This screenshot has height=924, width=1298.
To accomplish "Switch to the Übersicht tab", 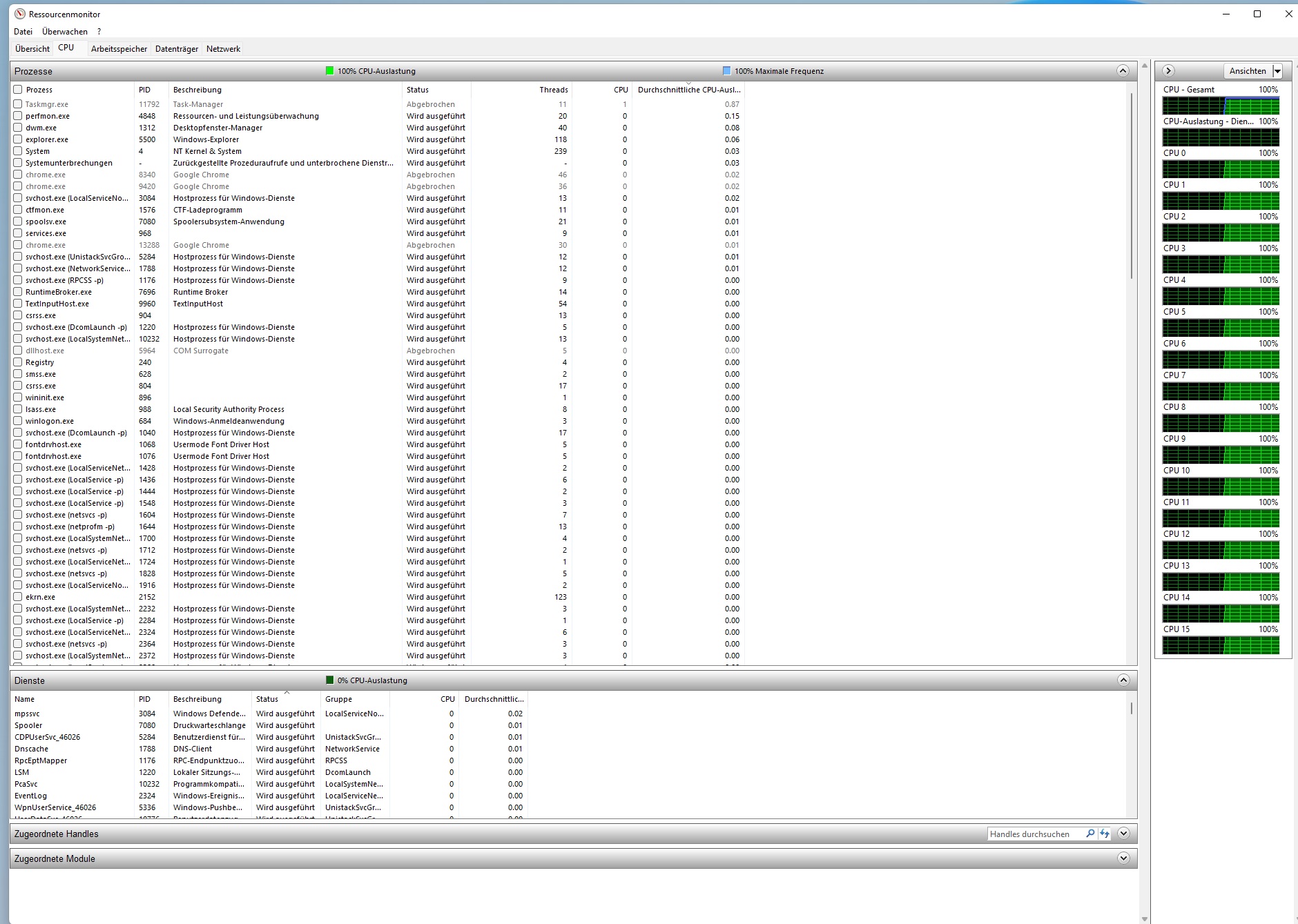I will [32, 48].
